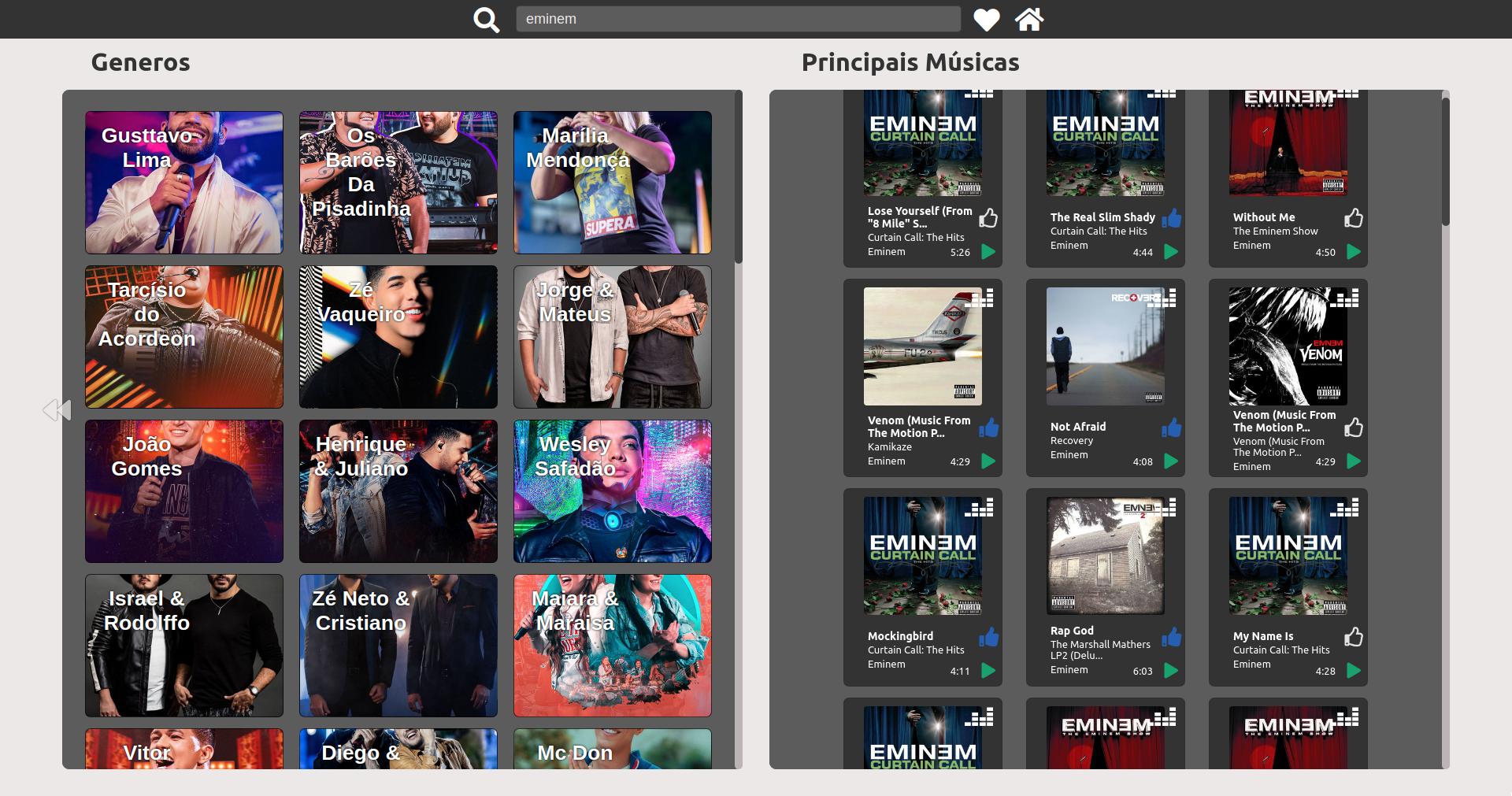Open Henrique & Juliano card
Screen dimensions: 1512x796
pyautogui.click(x=398, y=491)
